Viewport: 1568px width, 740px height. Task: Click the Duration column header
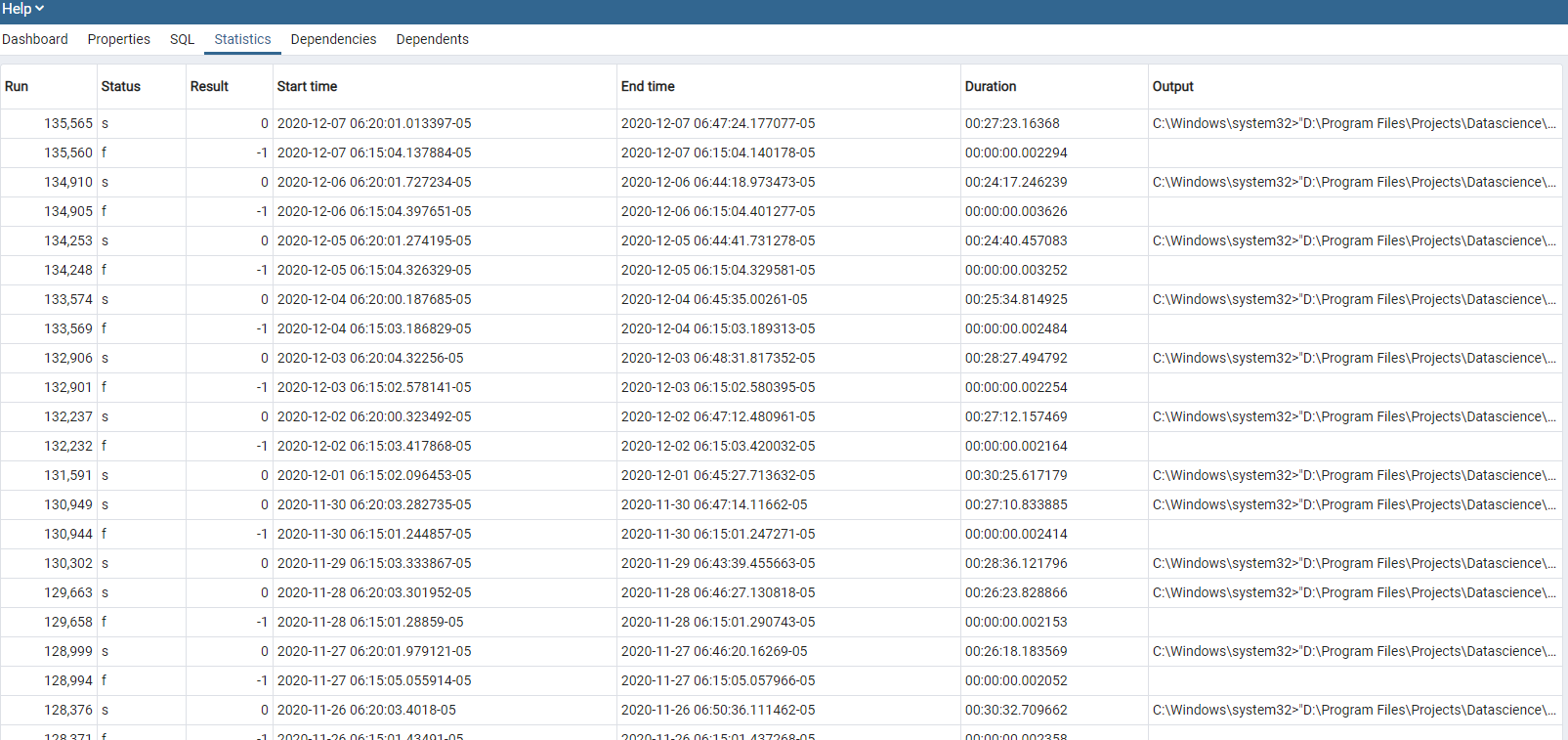(991, 86)
